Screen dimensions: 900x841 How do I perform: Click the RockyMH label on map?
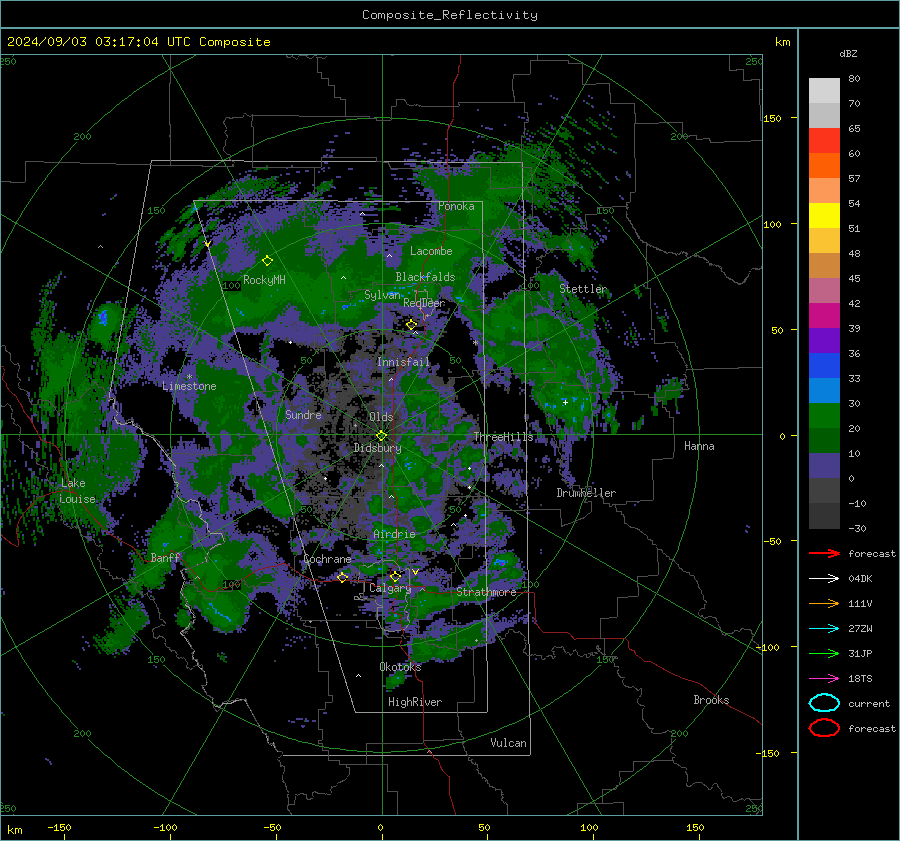pyautogui.click(x=264, y=280)
